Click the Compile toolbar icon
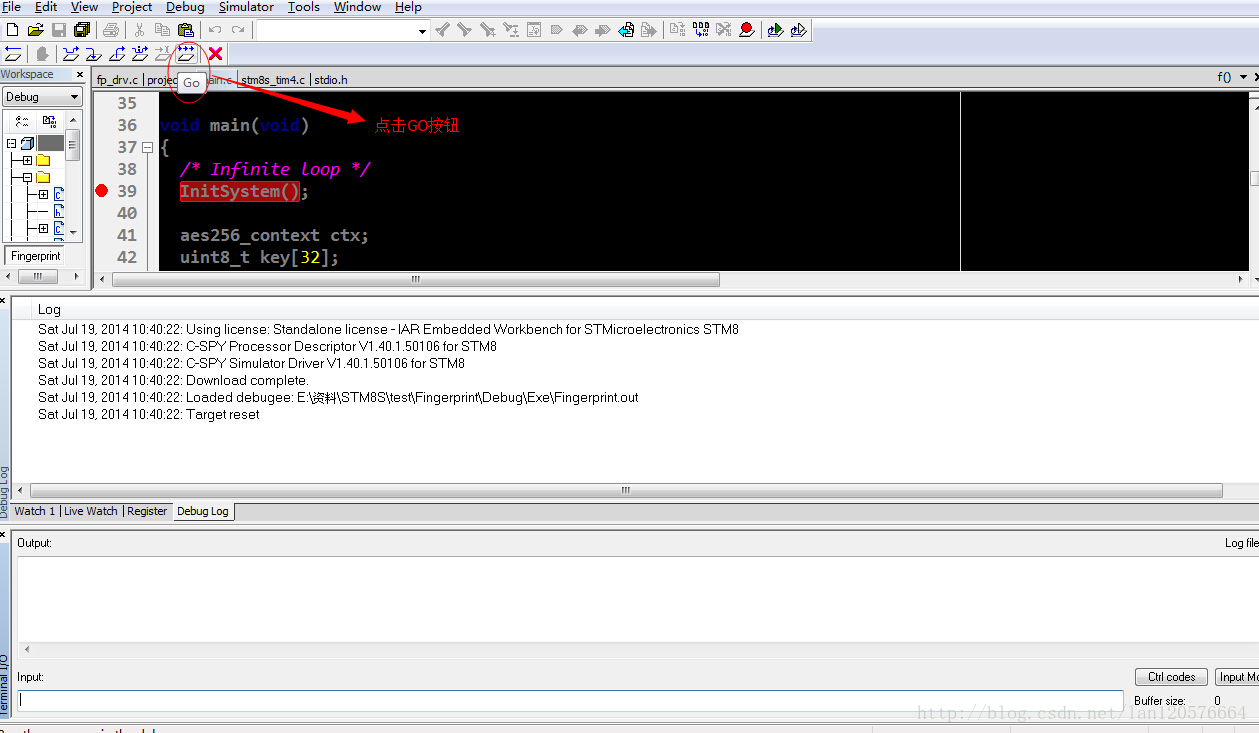The image size is (1259, 733). coord(678,30)
